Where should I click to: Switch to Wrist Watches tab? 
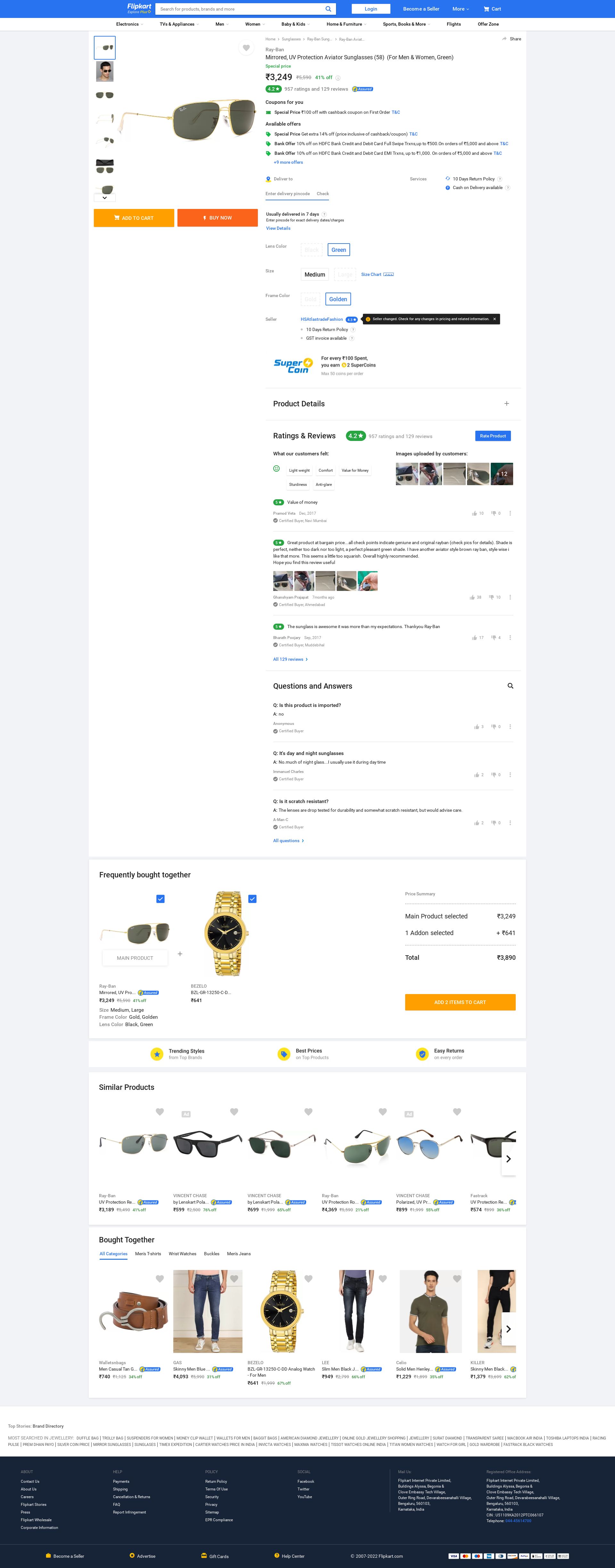(x=183, y=1254)
